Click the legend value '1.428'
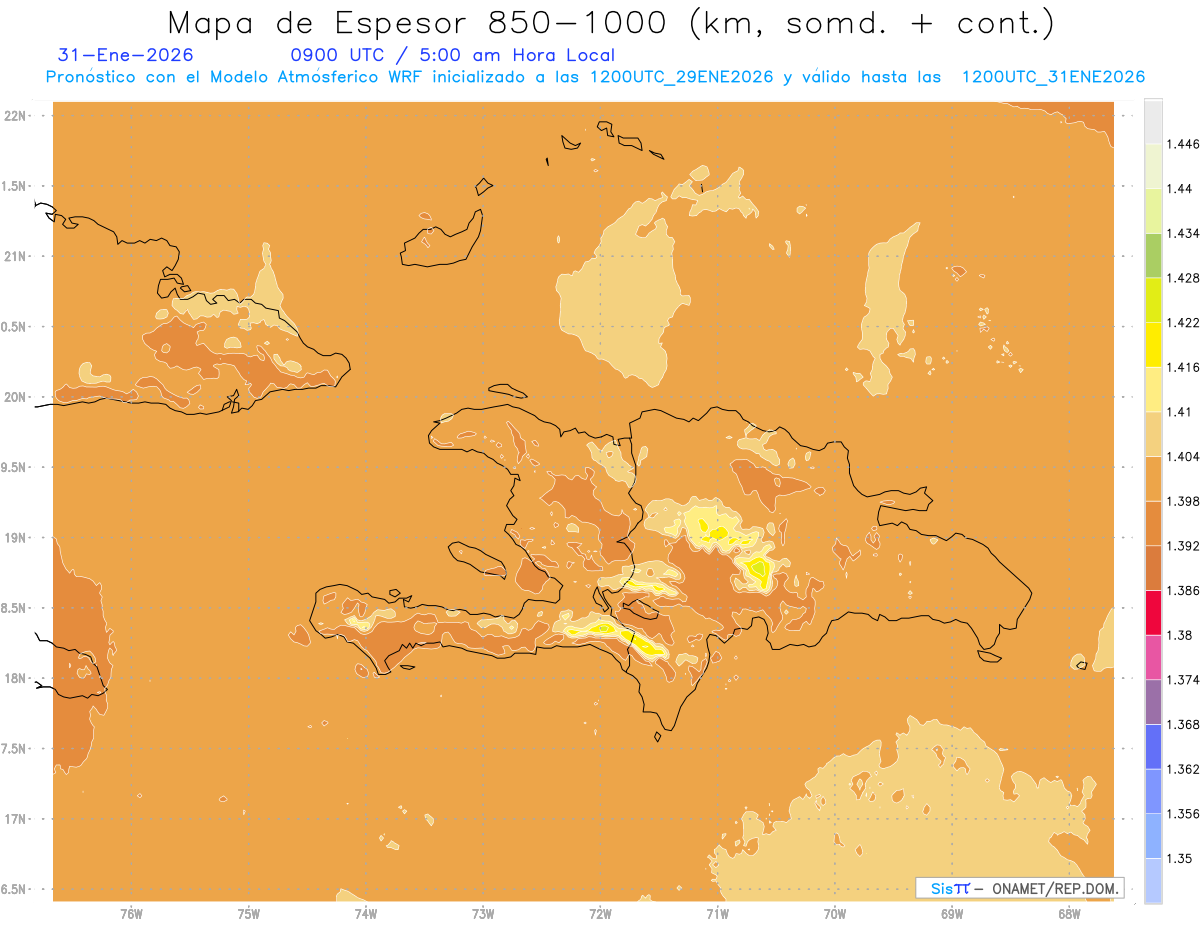The height and width of the screenshot is (927, 1200). (x=1184, y=278)
